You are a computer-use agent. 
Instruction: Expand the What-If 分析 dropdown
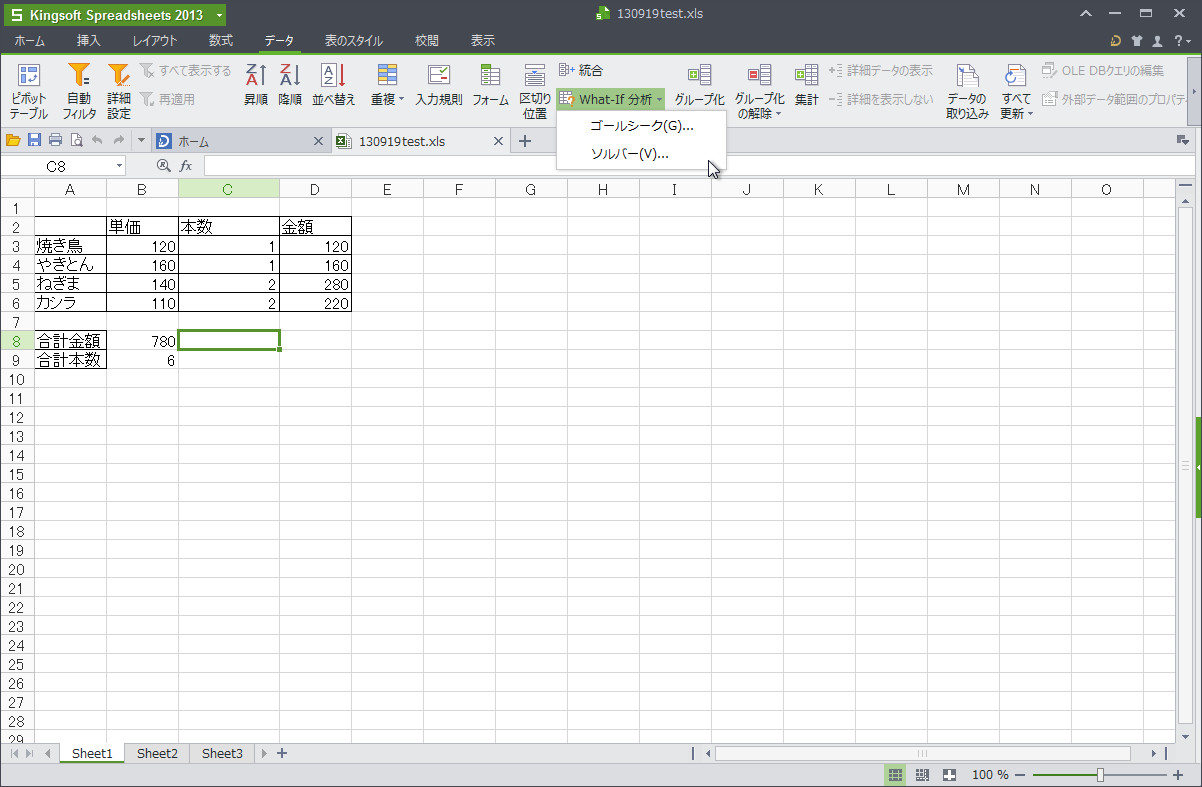click(610, 99)
